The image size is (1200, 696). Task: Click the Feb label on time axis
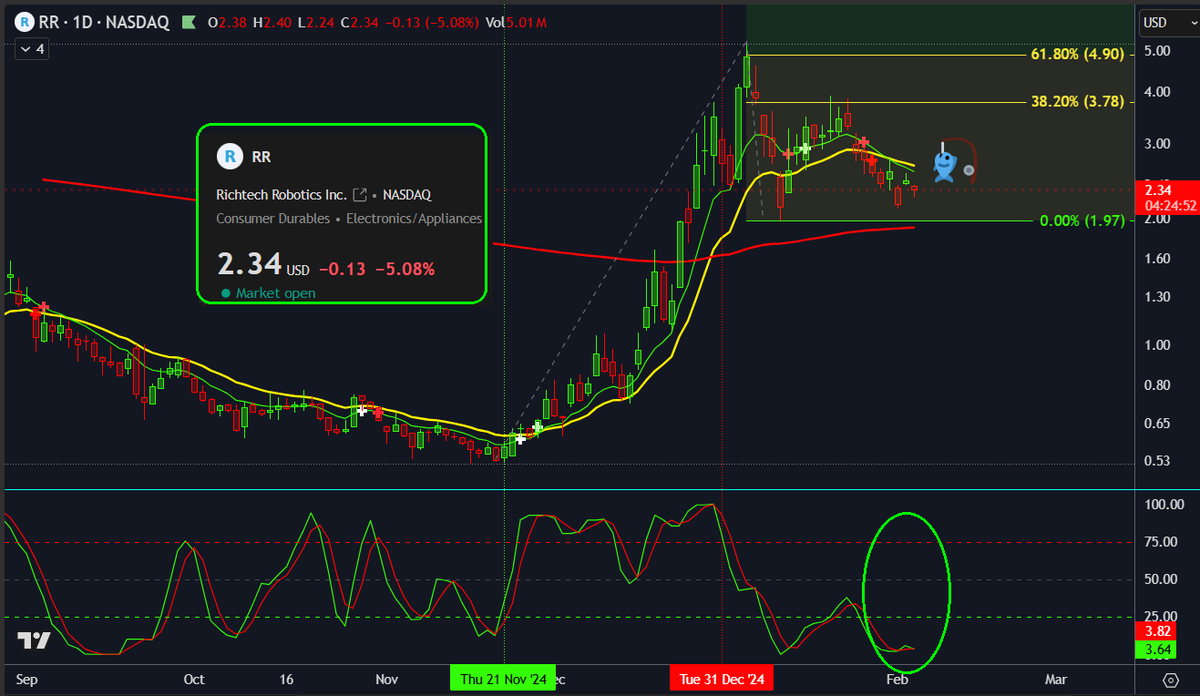[897, 679]
